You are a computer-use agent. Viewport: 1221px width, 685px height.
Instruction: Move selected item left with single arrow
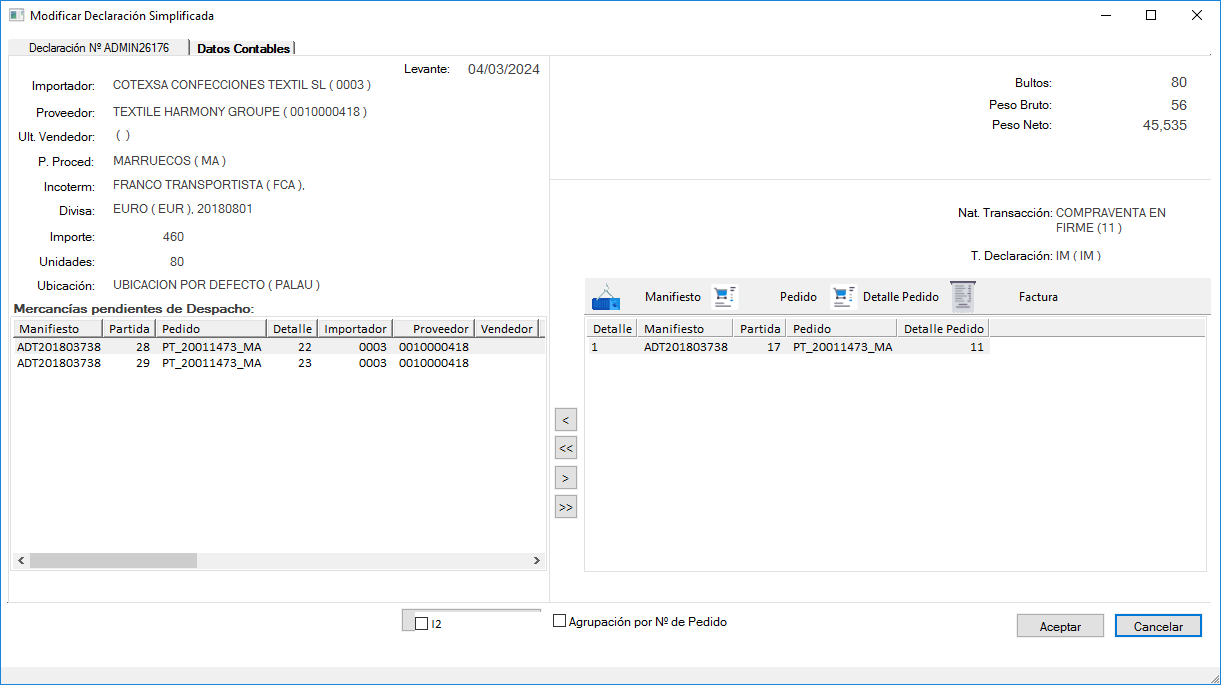click(566, 420)
